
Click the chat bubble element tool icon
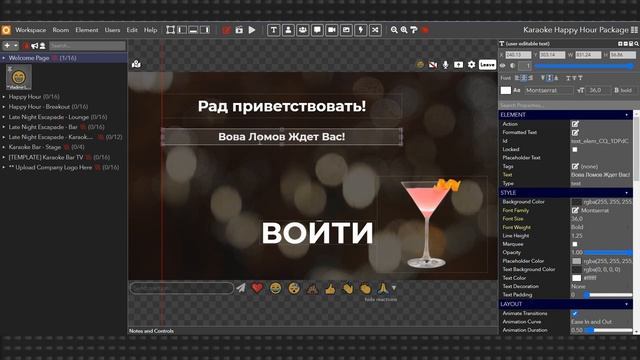point(317,30)
